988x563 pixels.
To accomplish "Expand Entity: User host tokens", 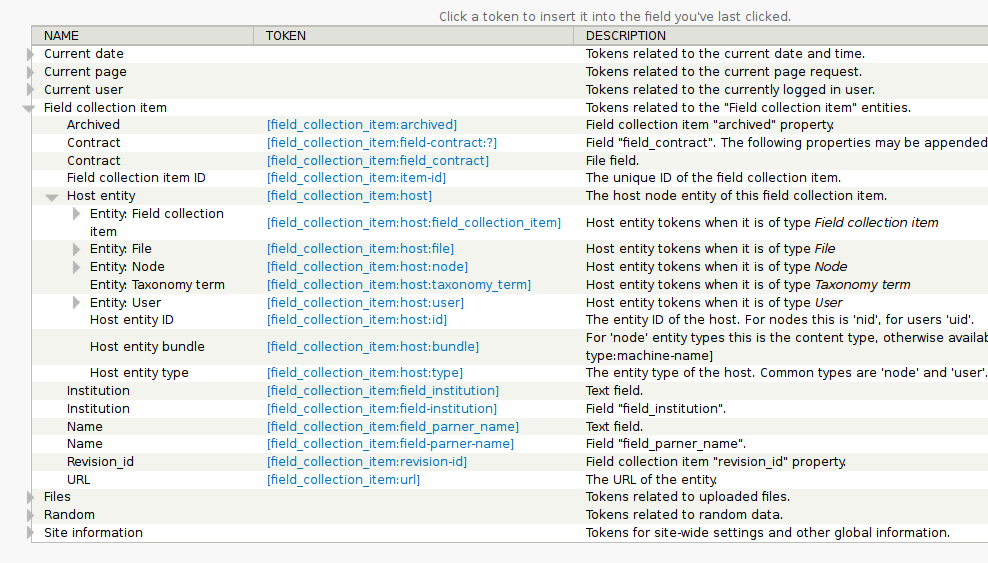I will click(76, 303).
